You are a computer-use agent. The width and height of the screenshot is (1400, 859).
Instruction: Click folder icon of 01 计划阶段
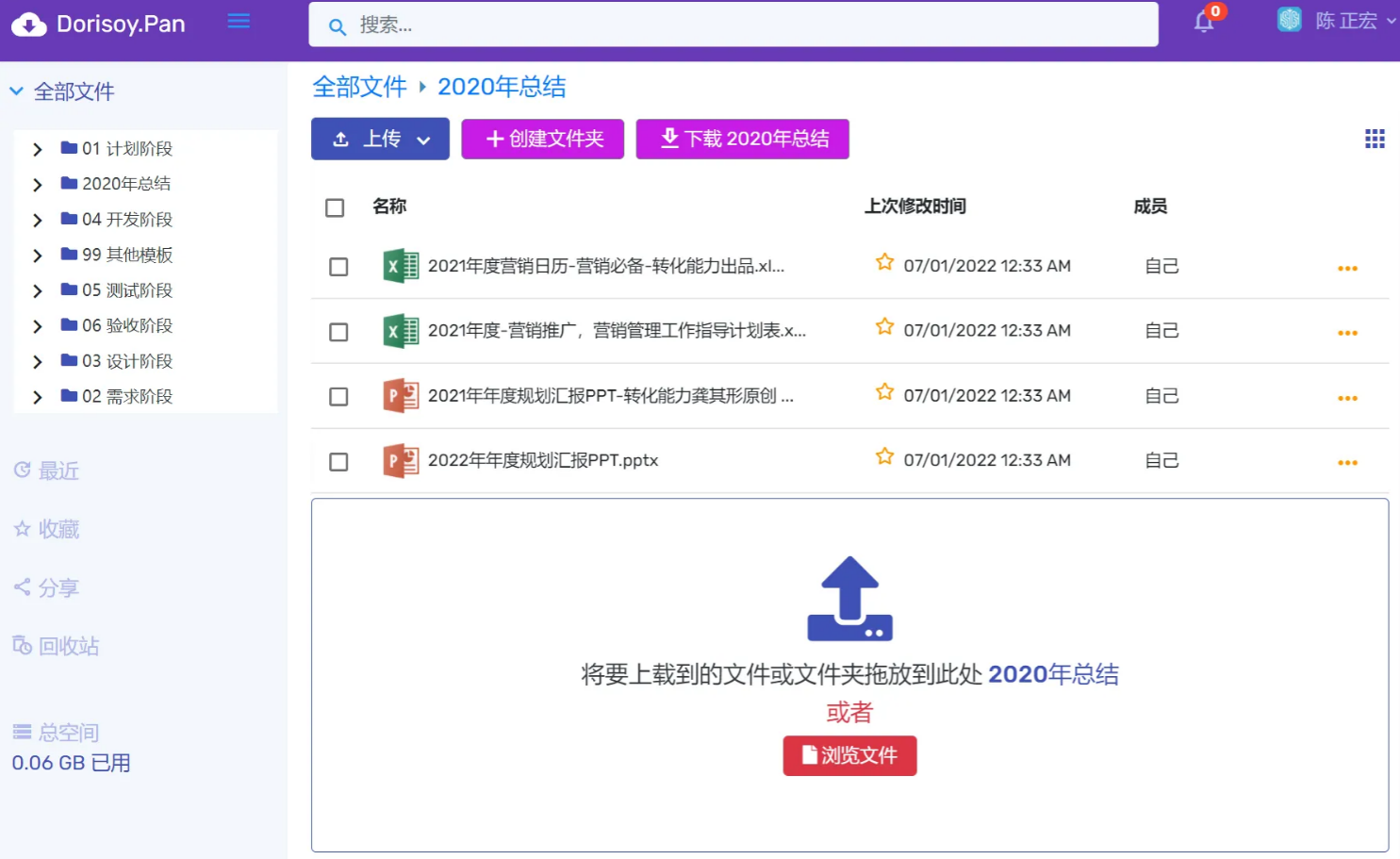[69, 147]
